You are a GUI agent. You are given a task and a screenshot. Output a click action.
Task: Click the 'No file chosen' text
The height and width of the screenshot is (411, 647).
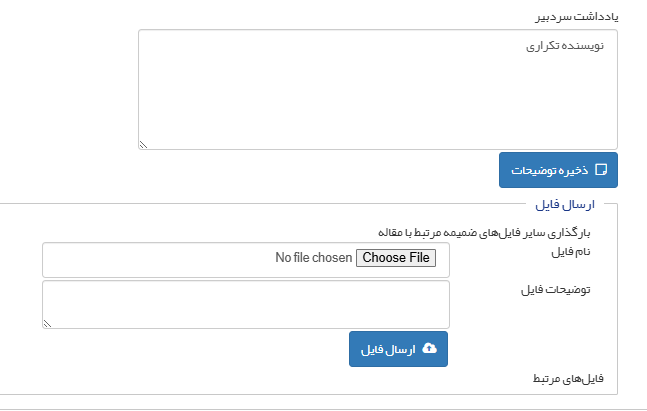tap(313, 258)
